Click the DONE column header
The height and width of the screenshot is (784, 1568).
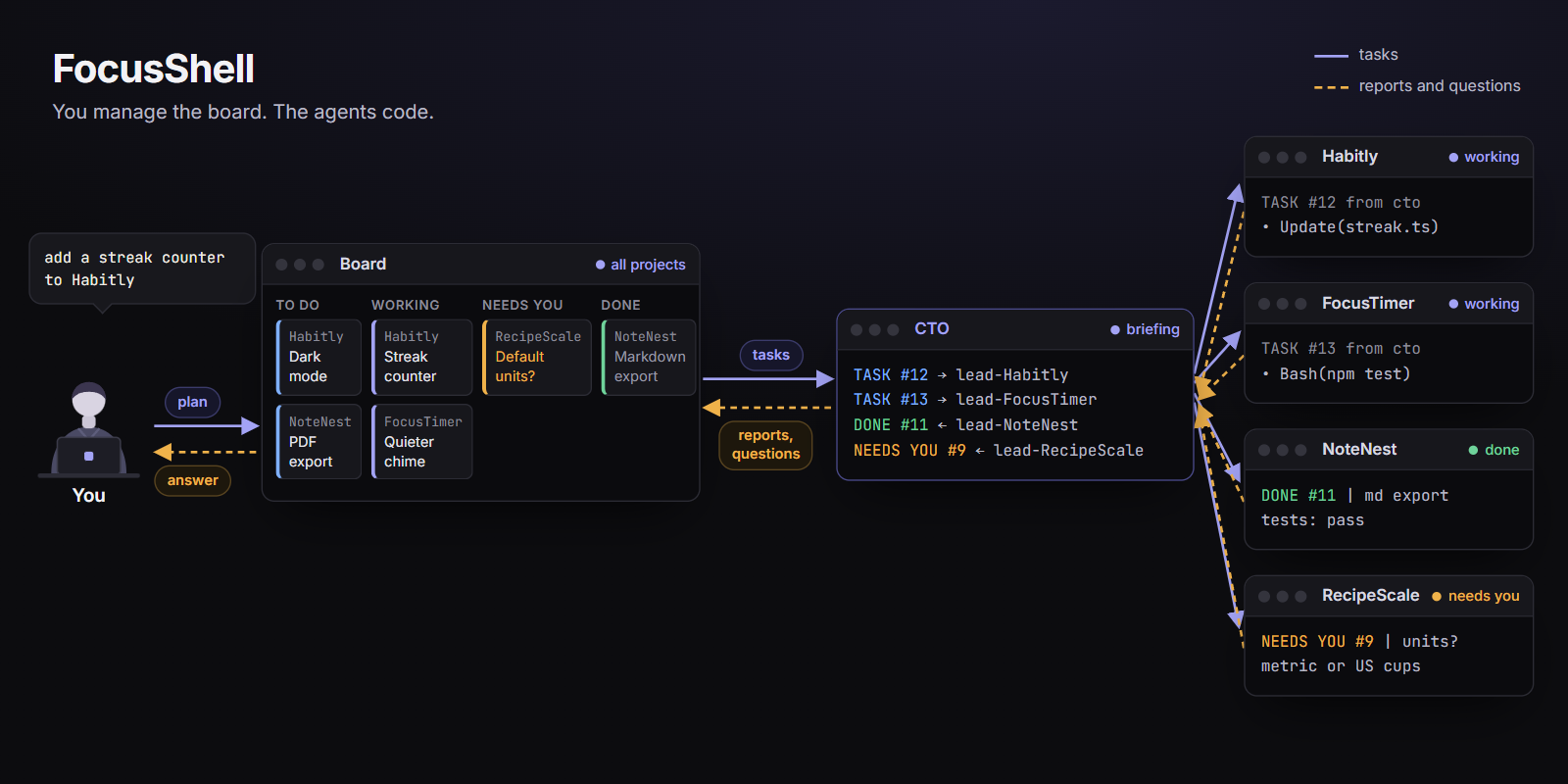tap(620, 305)
